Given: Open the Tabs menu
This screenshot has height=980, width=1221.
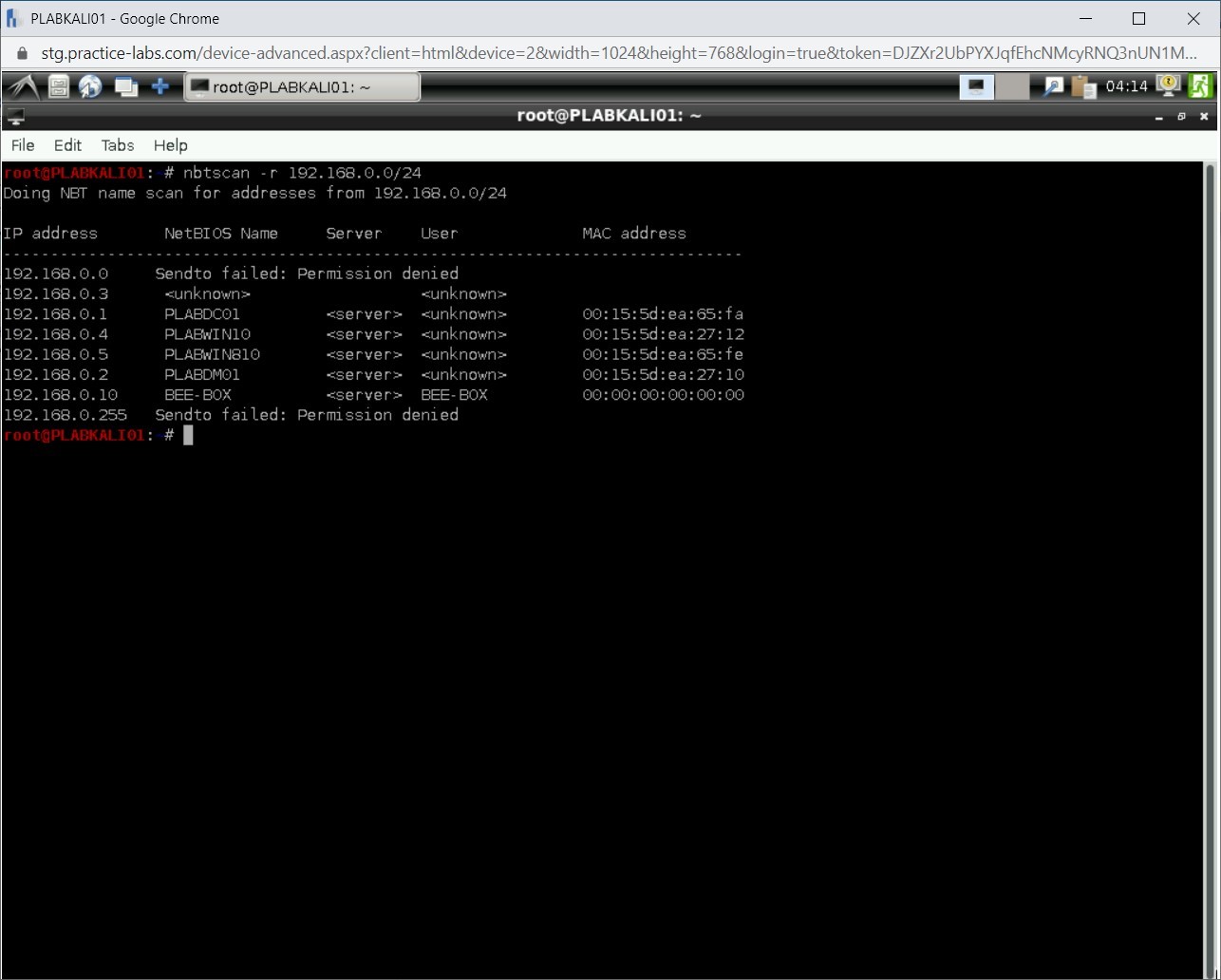Looking at the screenshot, I should [x=118, y=145].
